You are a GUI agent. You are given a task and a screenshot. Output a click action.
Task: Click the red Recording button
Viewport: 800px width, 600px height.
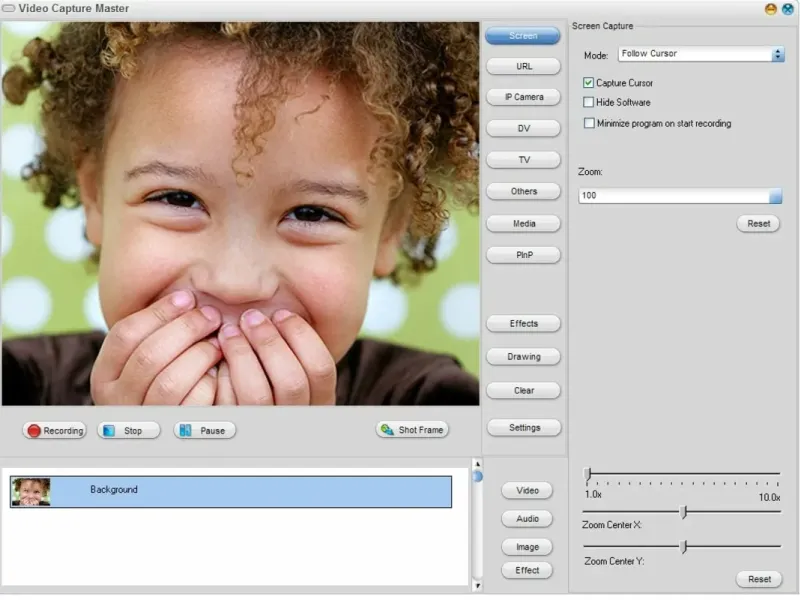[55, 431]
